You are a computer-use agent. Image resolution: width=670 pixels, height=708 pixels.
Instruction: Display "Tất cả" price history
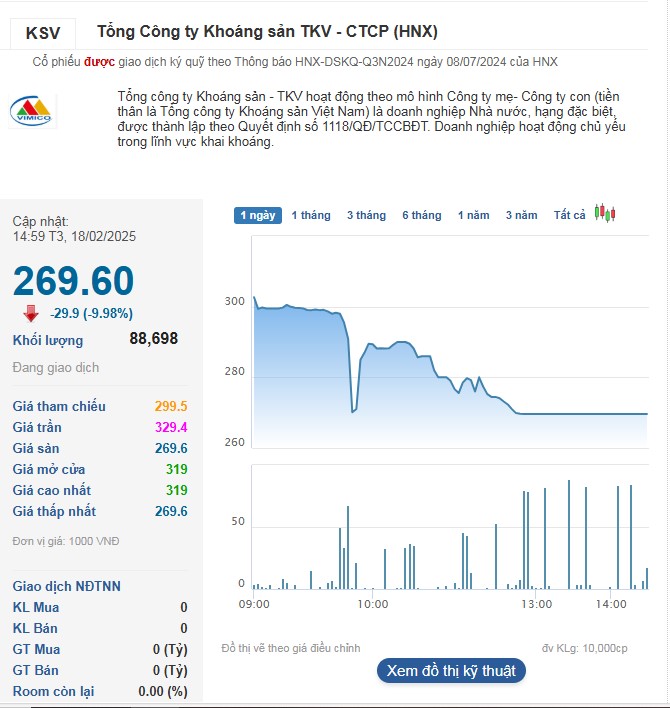(x=570, y=215)
